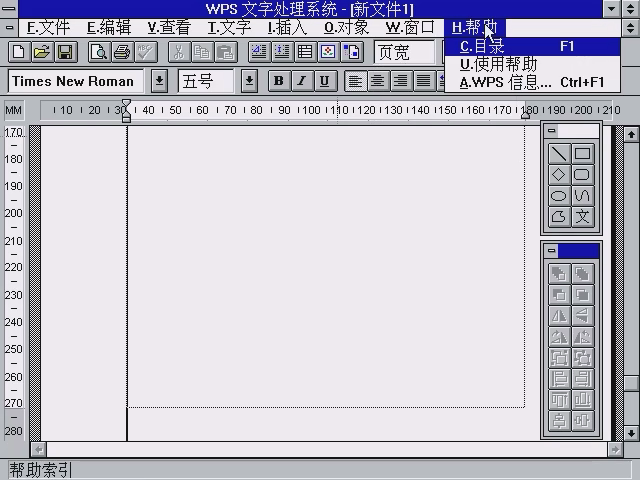Cut selection using the scissors icon

pyautogui.click(x=179, y=52)
